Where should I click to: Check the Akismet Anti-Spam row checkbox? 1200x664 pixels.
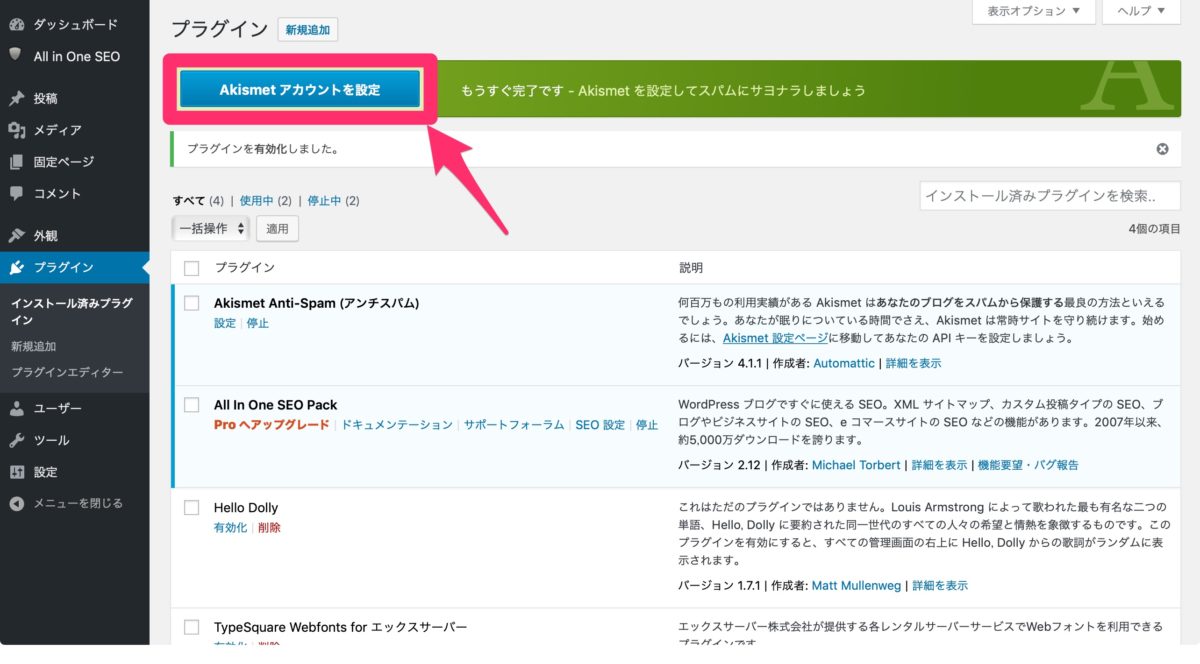pos(192,303)
